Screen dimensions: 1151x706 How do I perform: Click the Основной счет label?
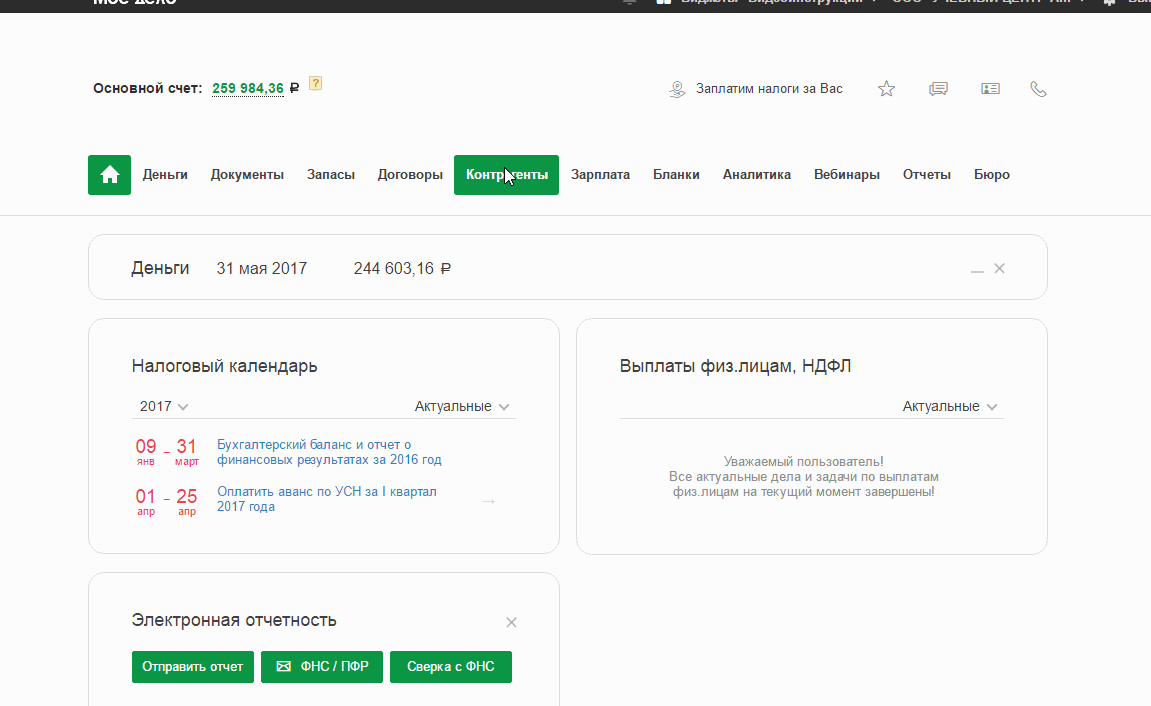point(148,89)
